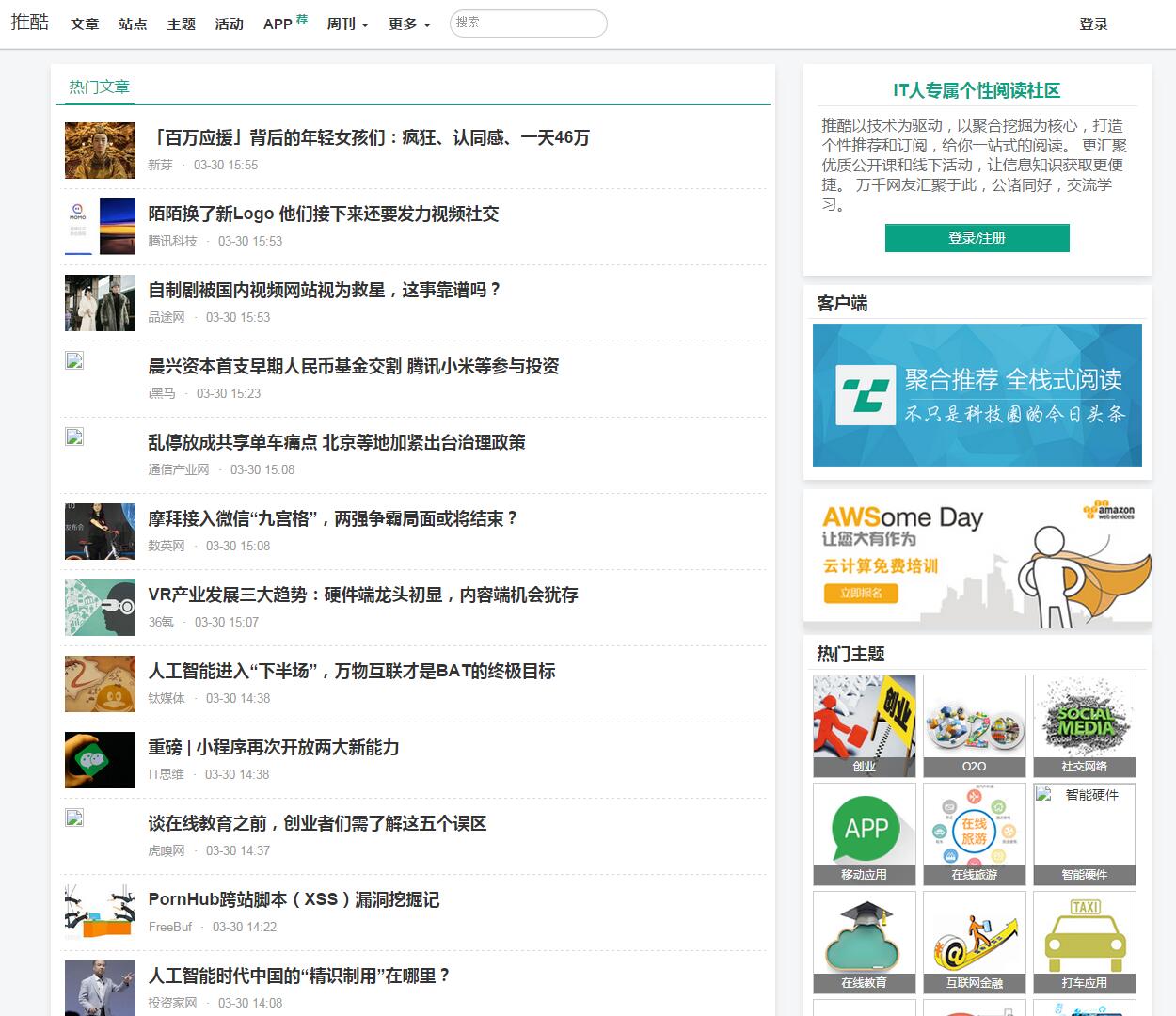Open article VR产业发展三大趋势

[363, 595]
